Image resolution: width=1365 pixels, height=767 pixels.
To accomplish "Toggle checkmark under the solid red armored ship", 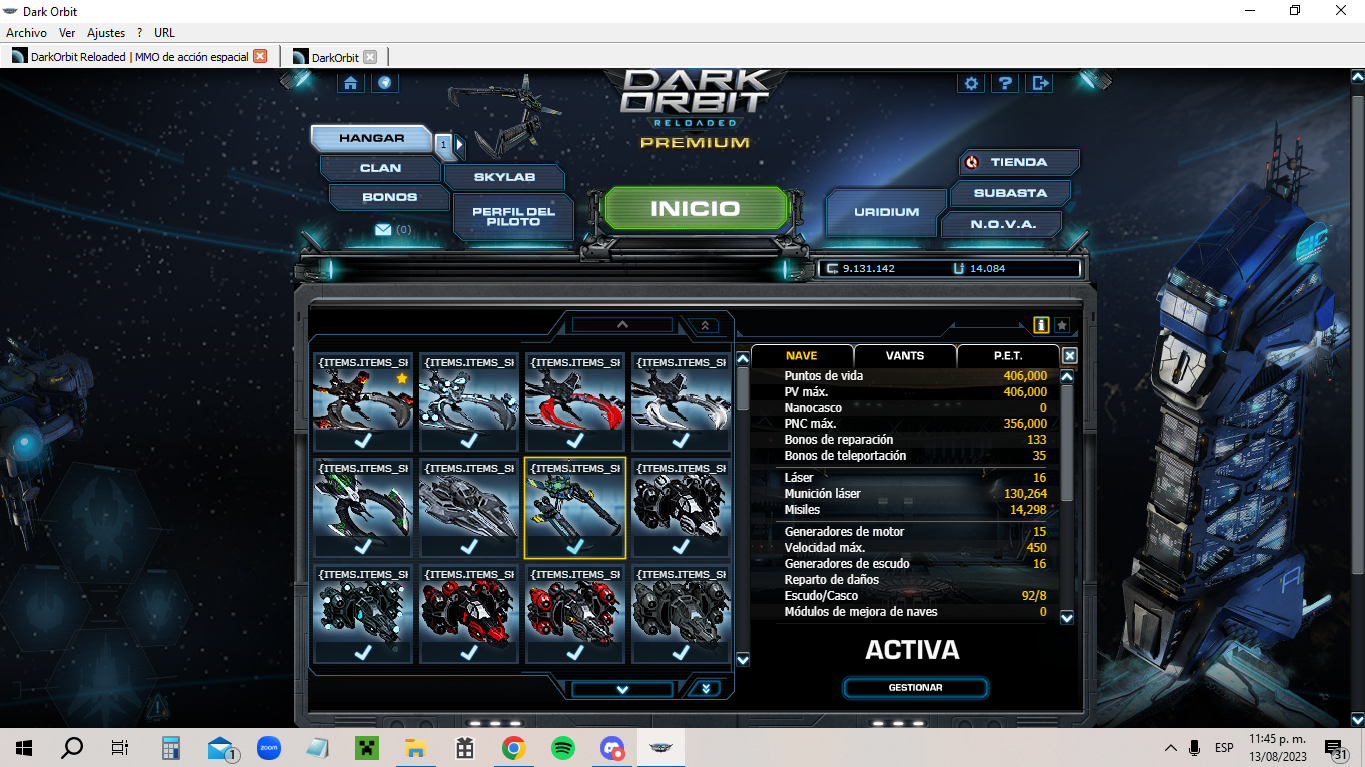I will coord(469,653).
